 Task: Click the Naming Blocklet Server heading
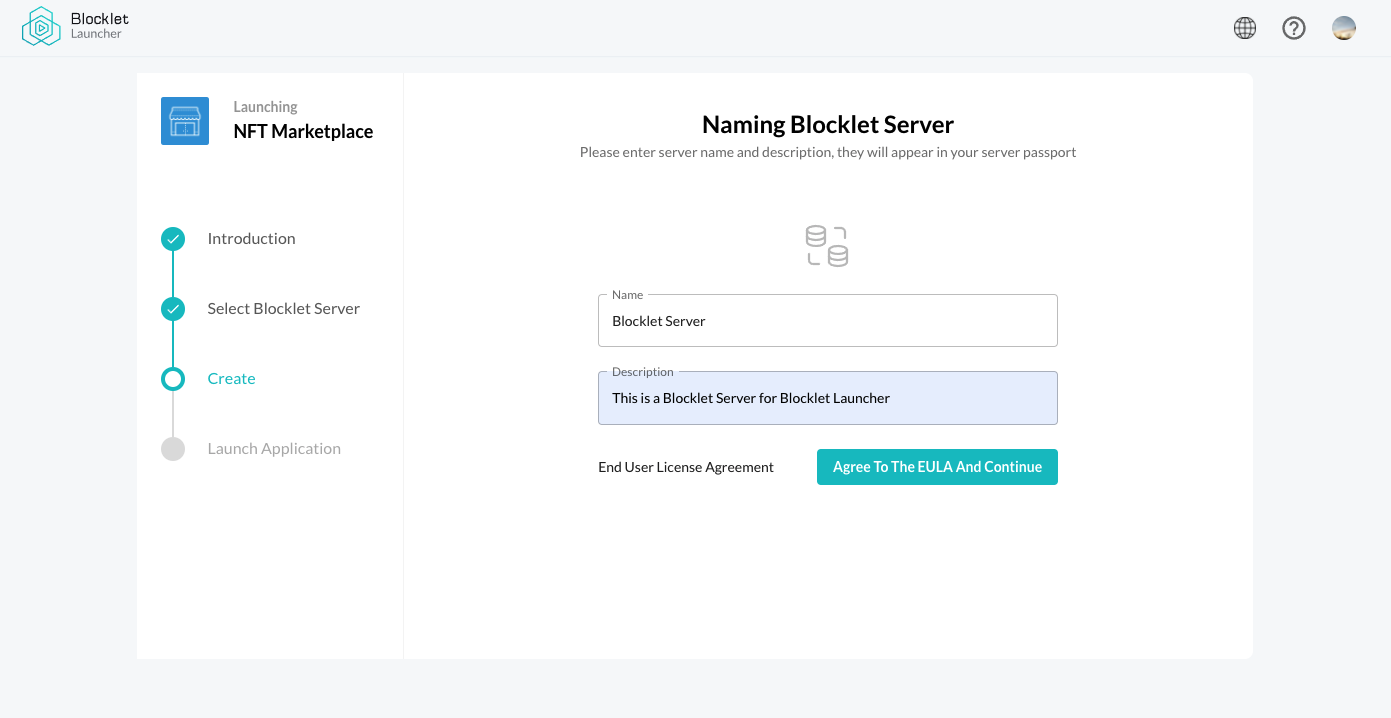[x=827, y=125]
